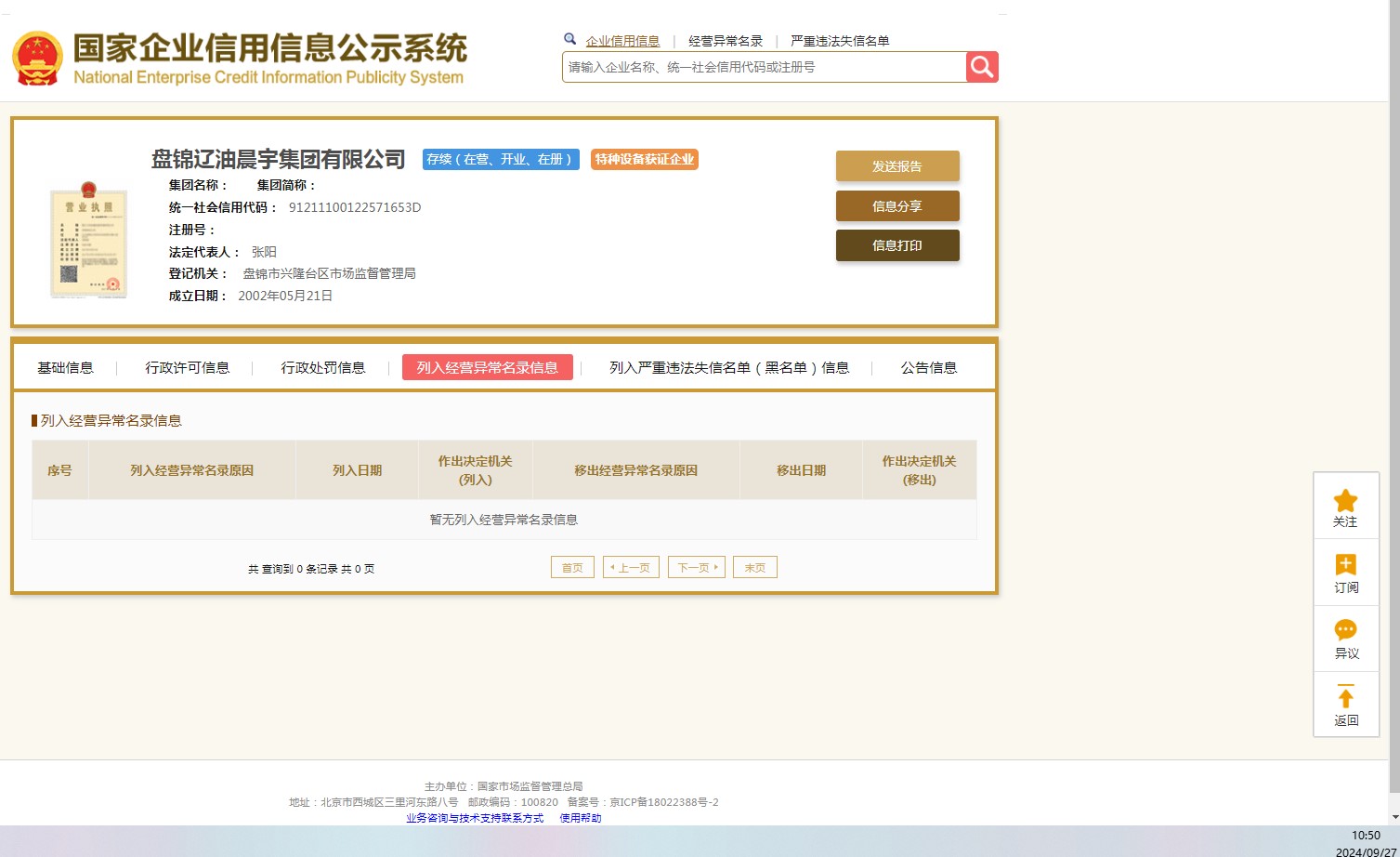Click the page scrollbar down arrow
1400x857 pixels.
point(1394,817)
